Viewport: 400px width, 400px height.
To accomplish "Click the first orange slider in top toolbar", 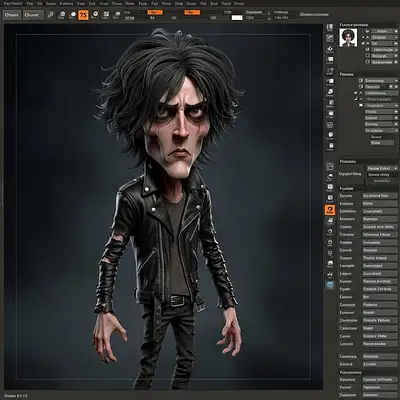I will click(x=155, y=12).
